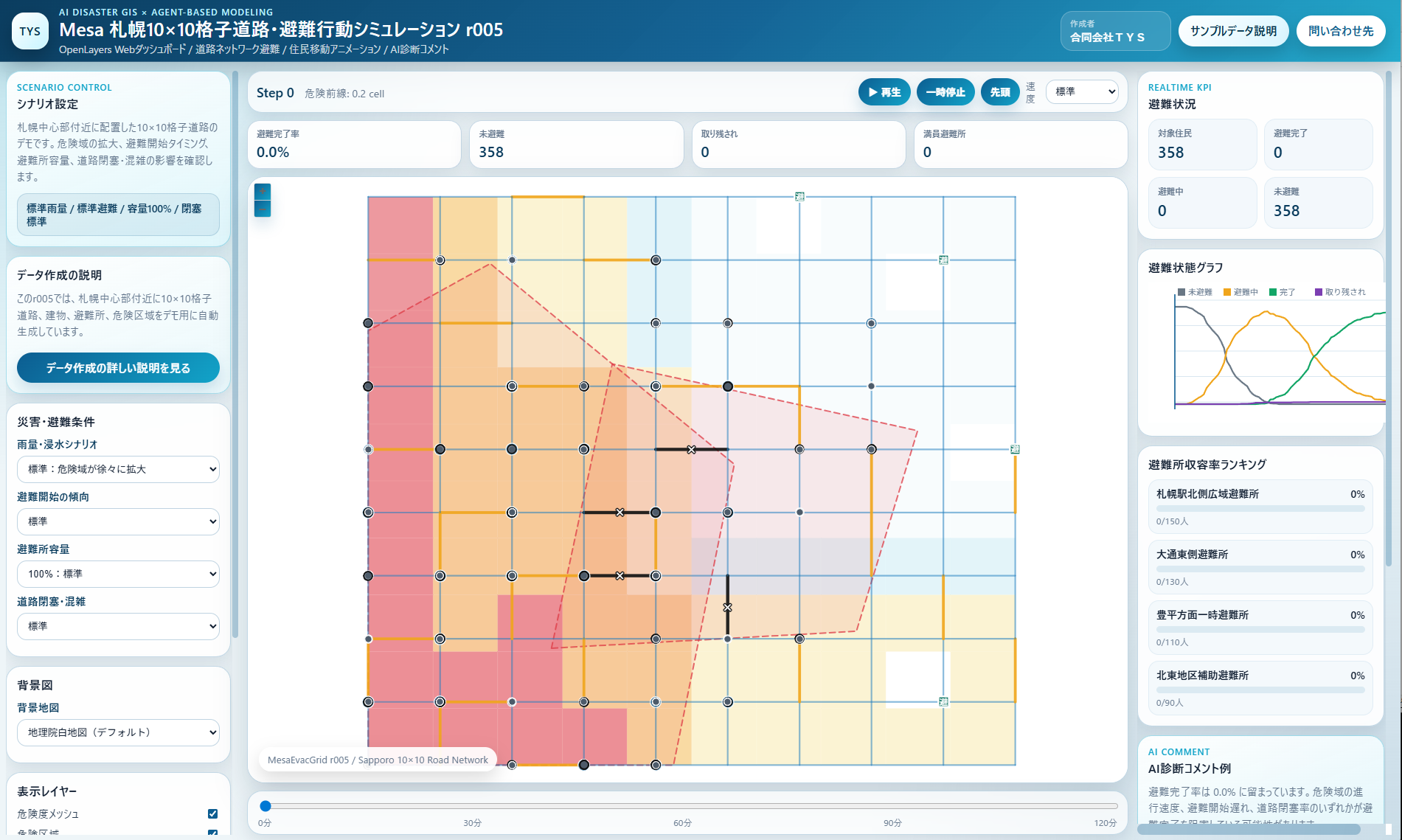The width and height of the screenshot is (1402, 840).
Task: Click the 避難中 orange legend swatch
Action: tap(1227, 292)
